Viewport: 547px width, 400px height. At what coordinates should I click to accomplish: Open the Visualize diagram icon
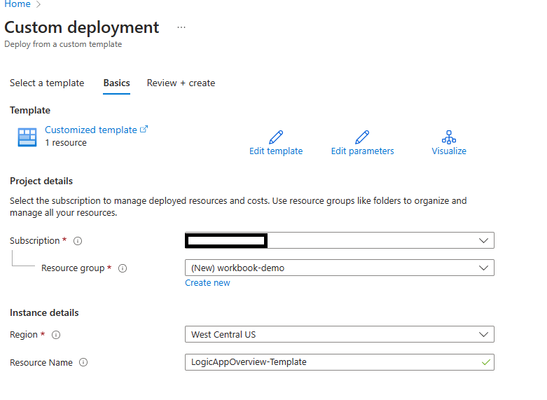[x=449, y=137]
